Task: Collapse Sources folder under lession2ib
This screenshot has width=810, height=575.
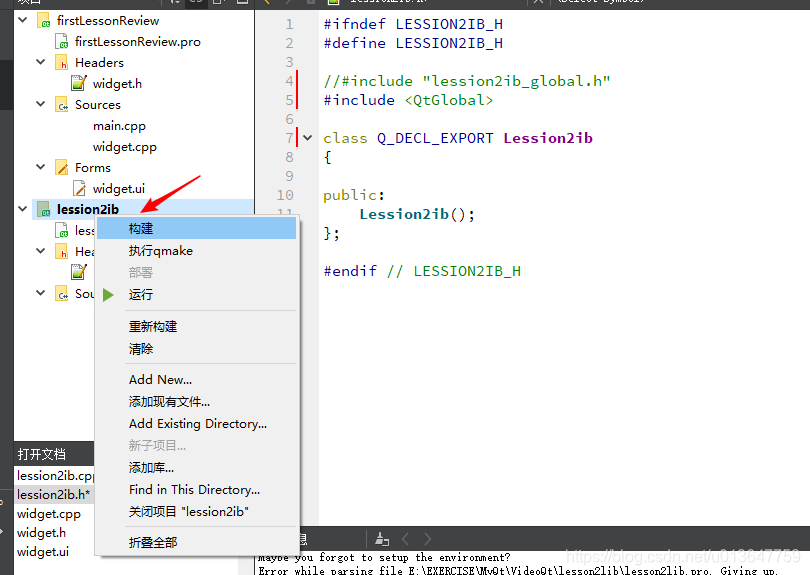Action: (41, 292)
